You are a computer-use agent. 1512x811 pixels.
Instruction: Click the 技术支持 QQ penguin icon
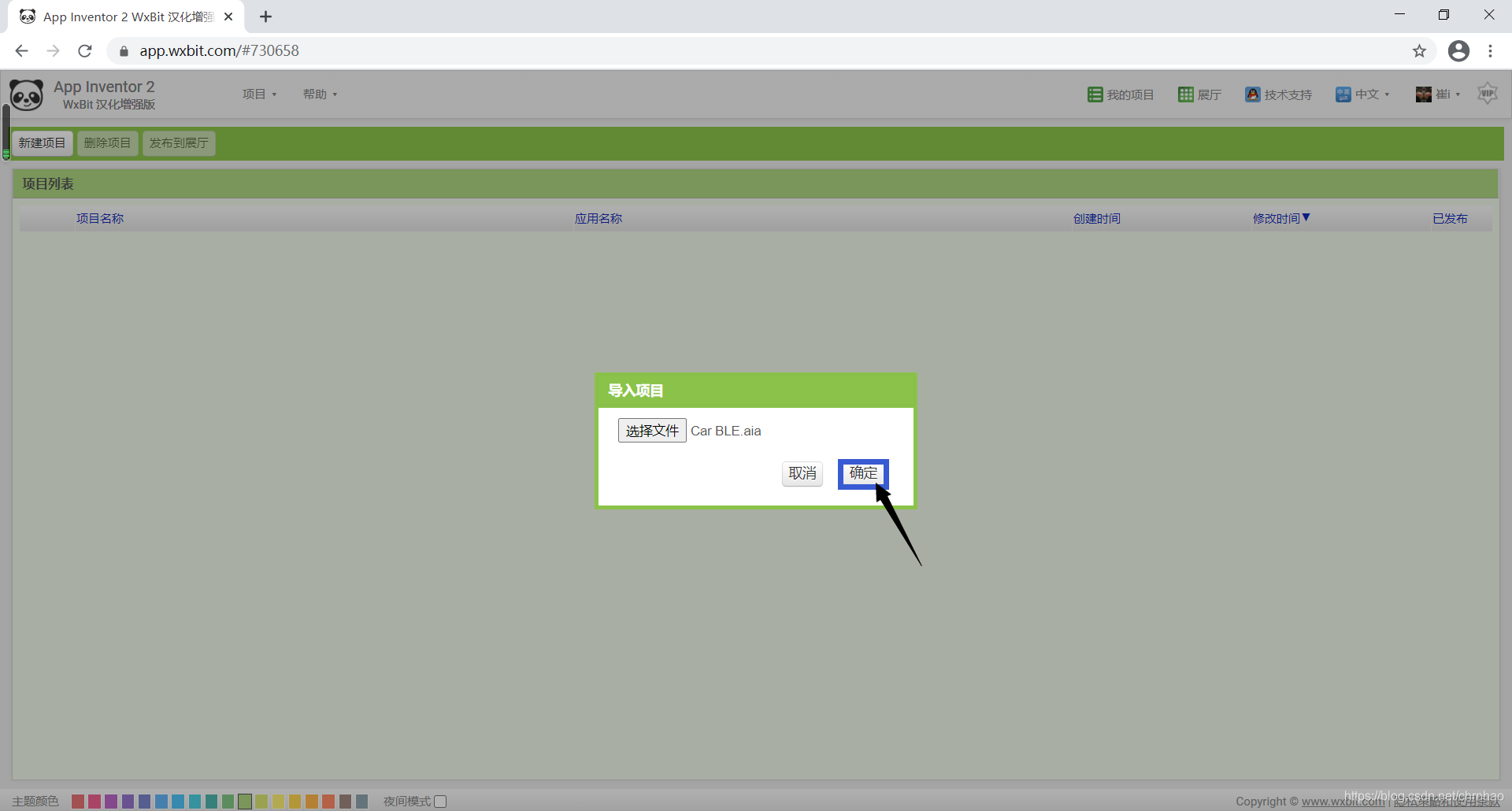[x=1252, y=94]
